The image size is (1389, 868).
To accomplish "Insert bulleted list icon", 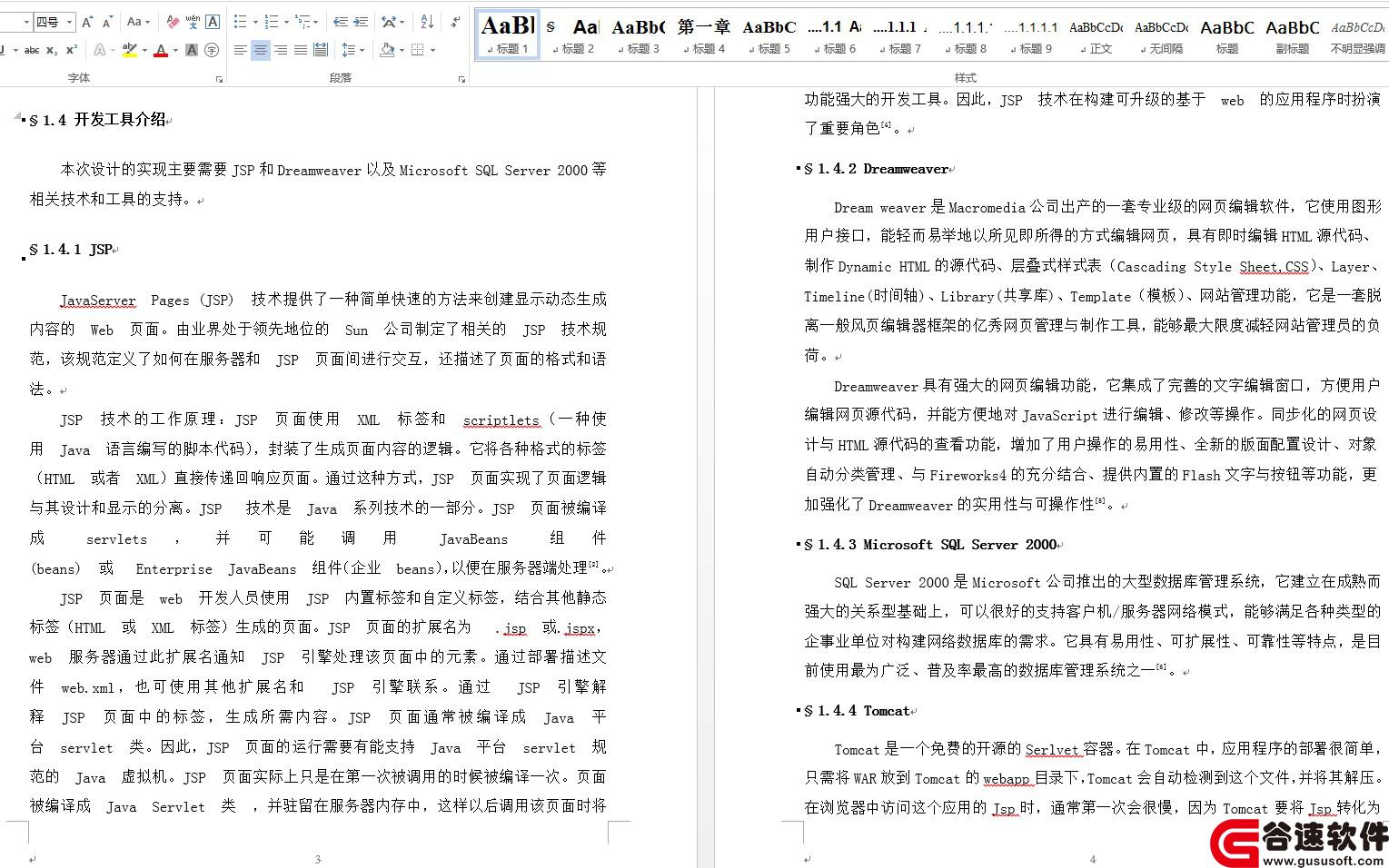I will 240,22.
